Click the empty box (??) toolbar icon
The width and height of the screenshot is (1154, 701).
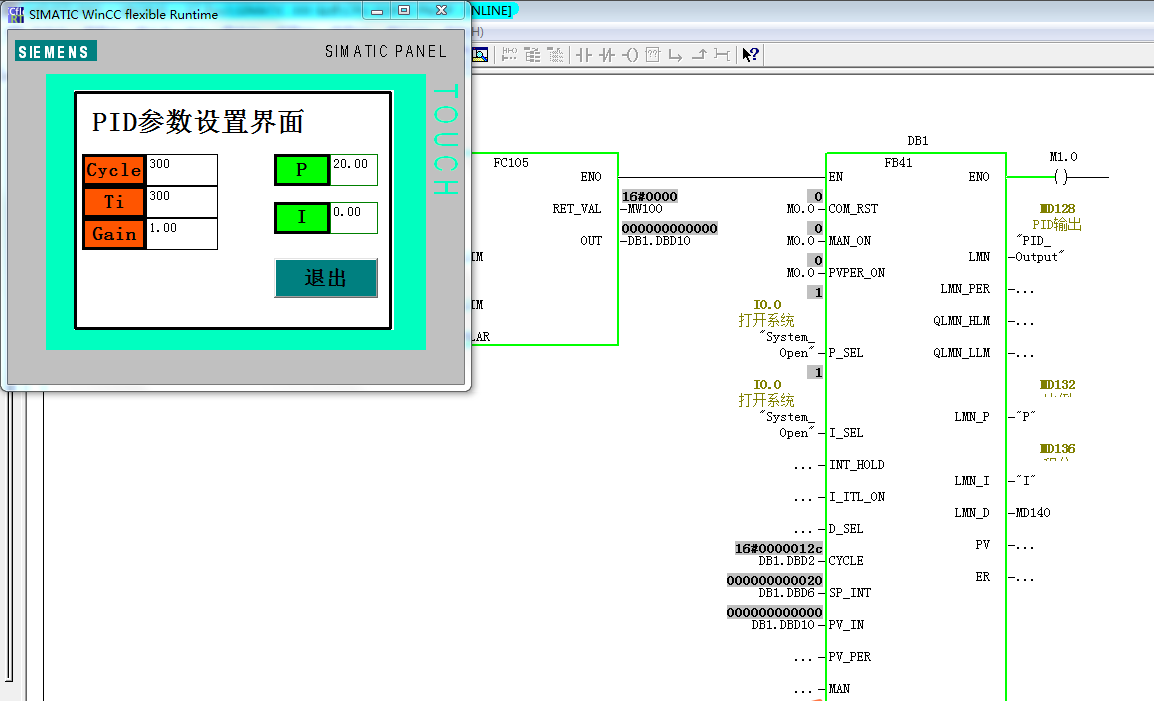pos(653,54)
